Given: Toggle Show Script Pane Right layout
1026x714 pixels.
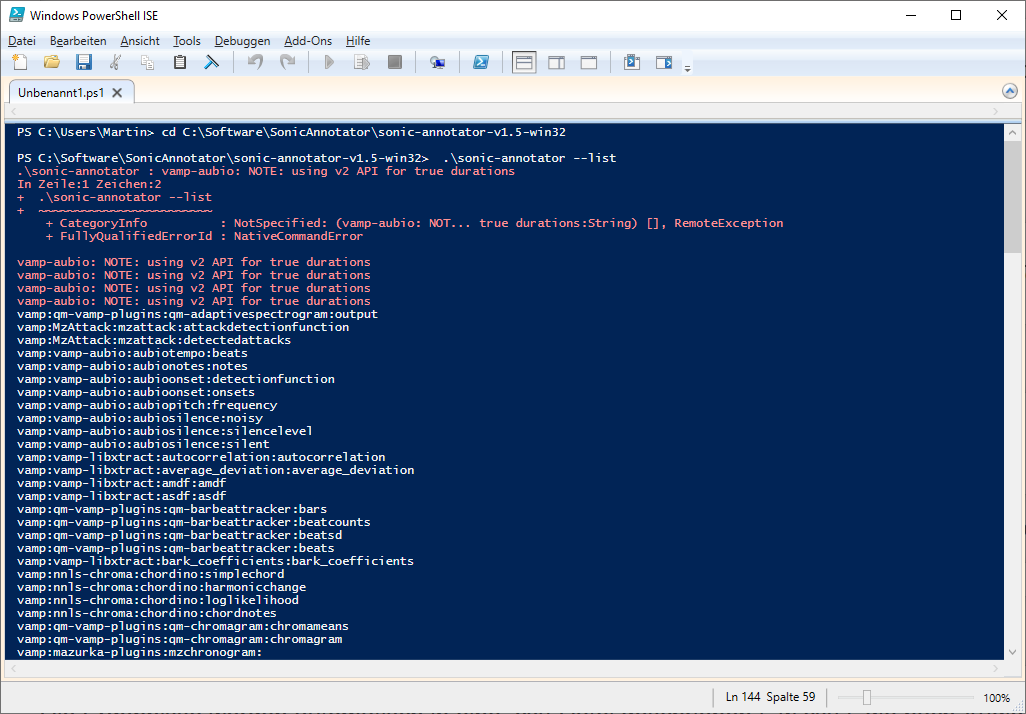Looking at the screenshot, I should click(556, 61).
